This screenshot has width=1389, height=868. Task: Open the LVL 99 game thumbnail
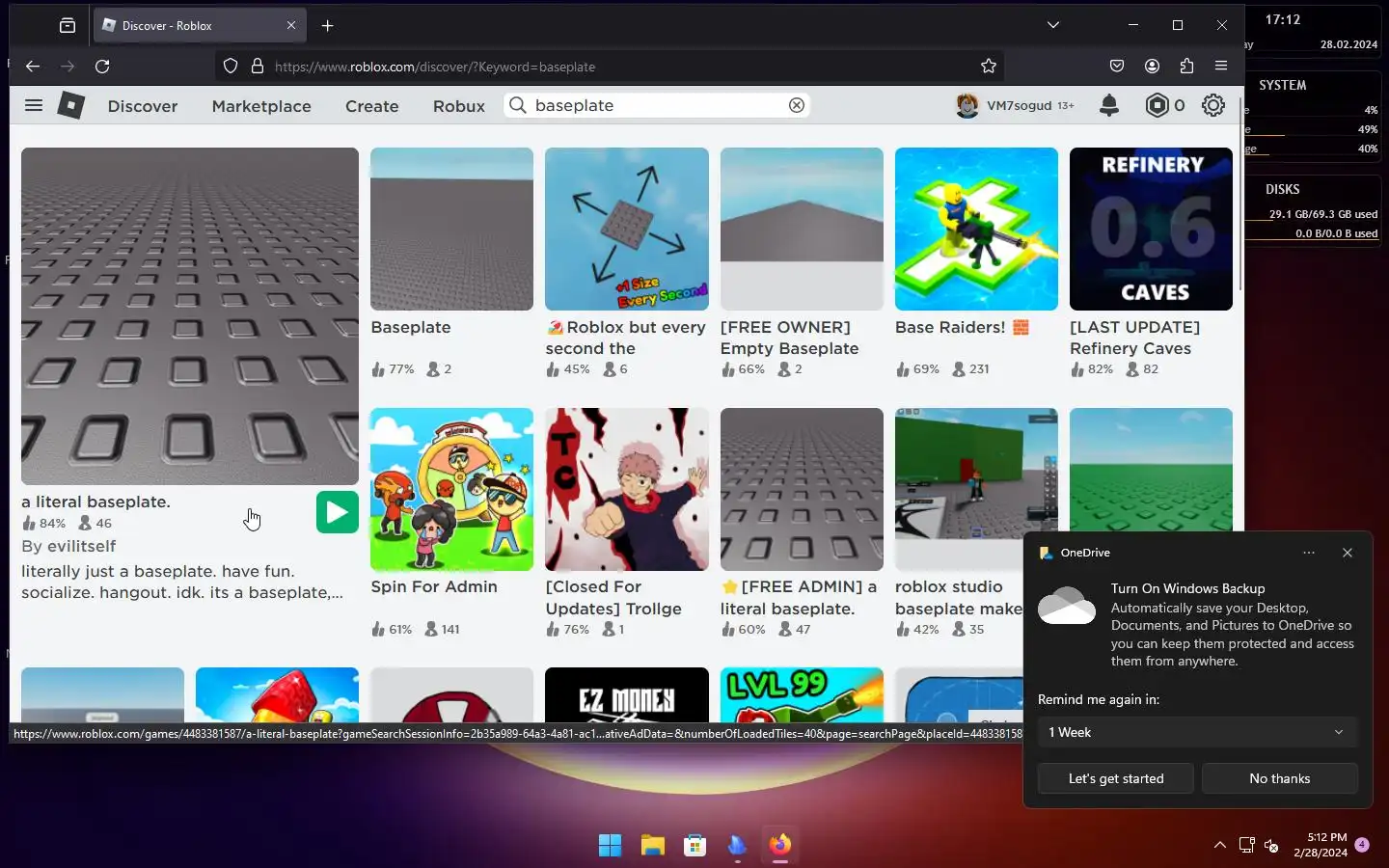coord(802,694)
